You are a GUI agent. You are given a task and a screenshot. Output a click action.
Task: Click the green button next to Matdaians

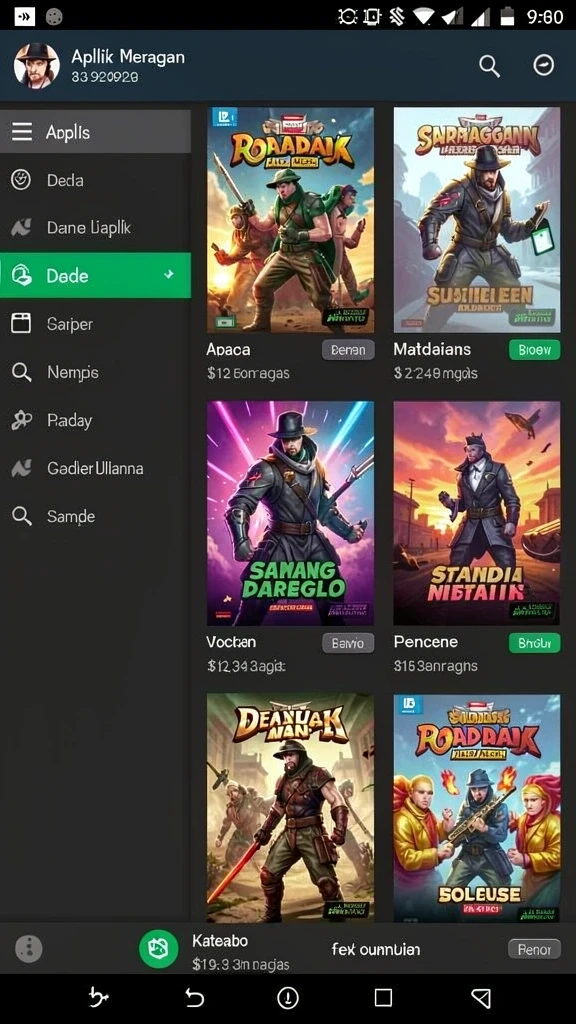534,350
